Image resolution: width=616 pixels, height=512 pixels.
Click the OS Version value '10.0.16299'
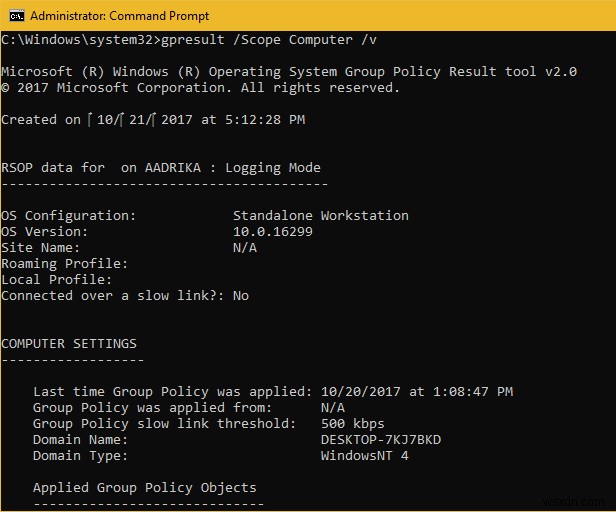273,232
